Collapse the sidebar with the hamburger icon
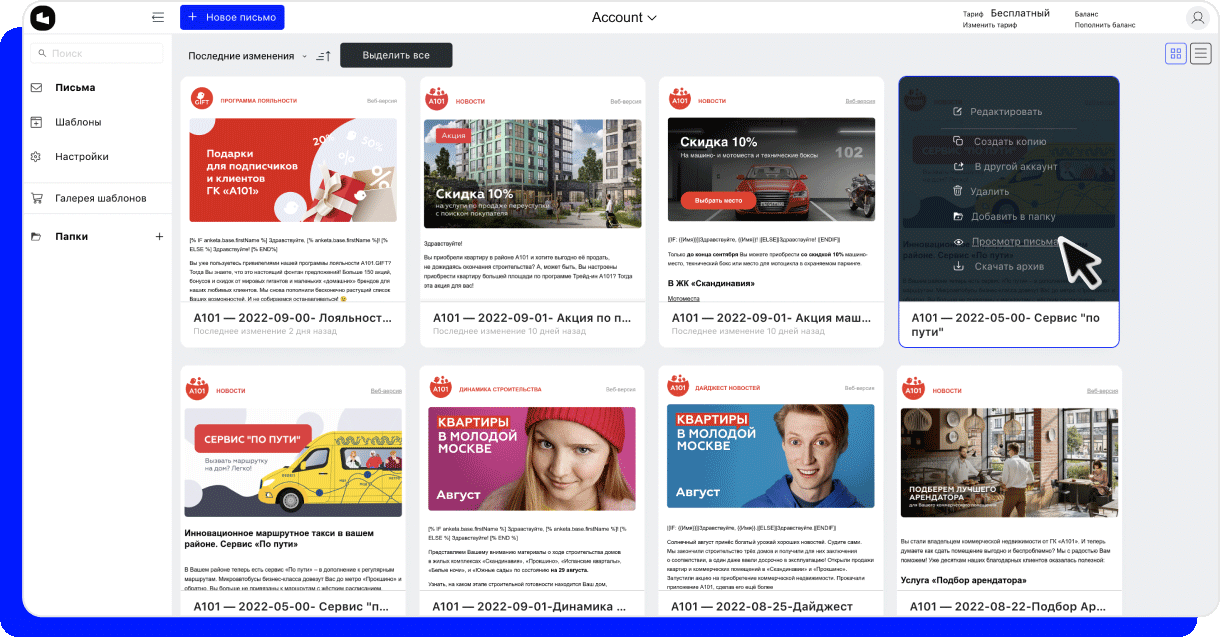The width and height of the screenshot is (1220, 638). (158, 17)
